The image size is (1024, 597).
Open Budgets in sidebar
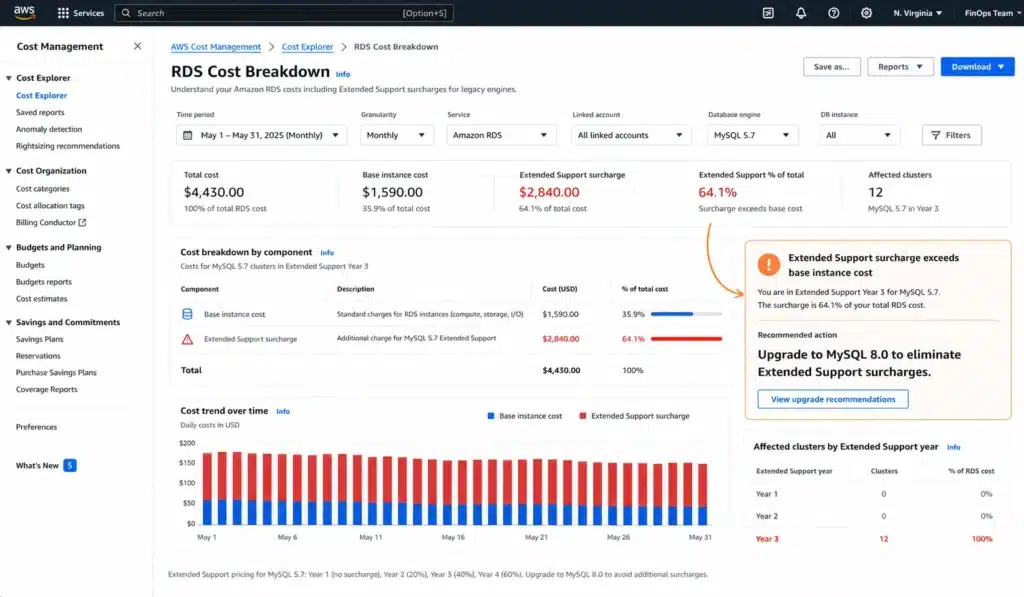[30, 265]
